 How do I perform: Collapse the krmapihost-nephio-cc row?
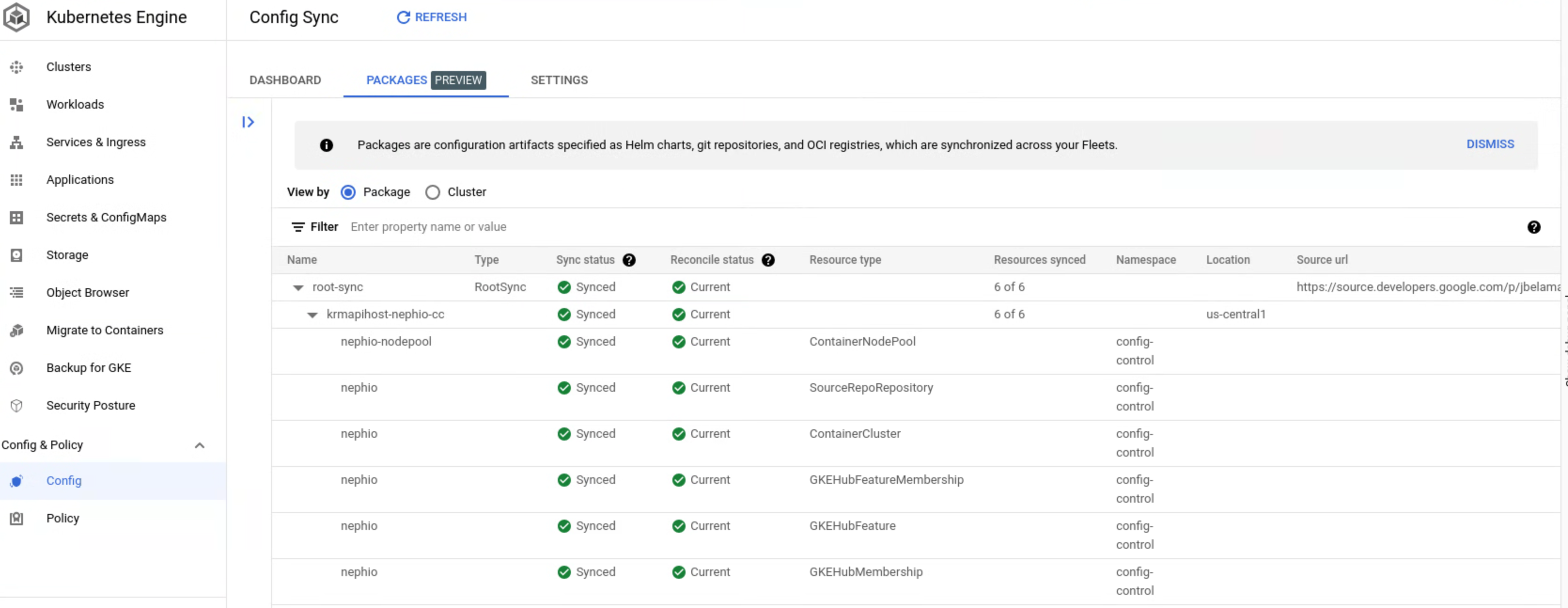(x=312, y=315)
